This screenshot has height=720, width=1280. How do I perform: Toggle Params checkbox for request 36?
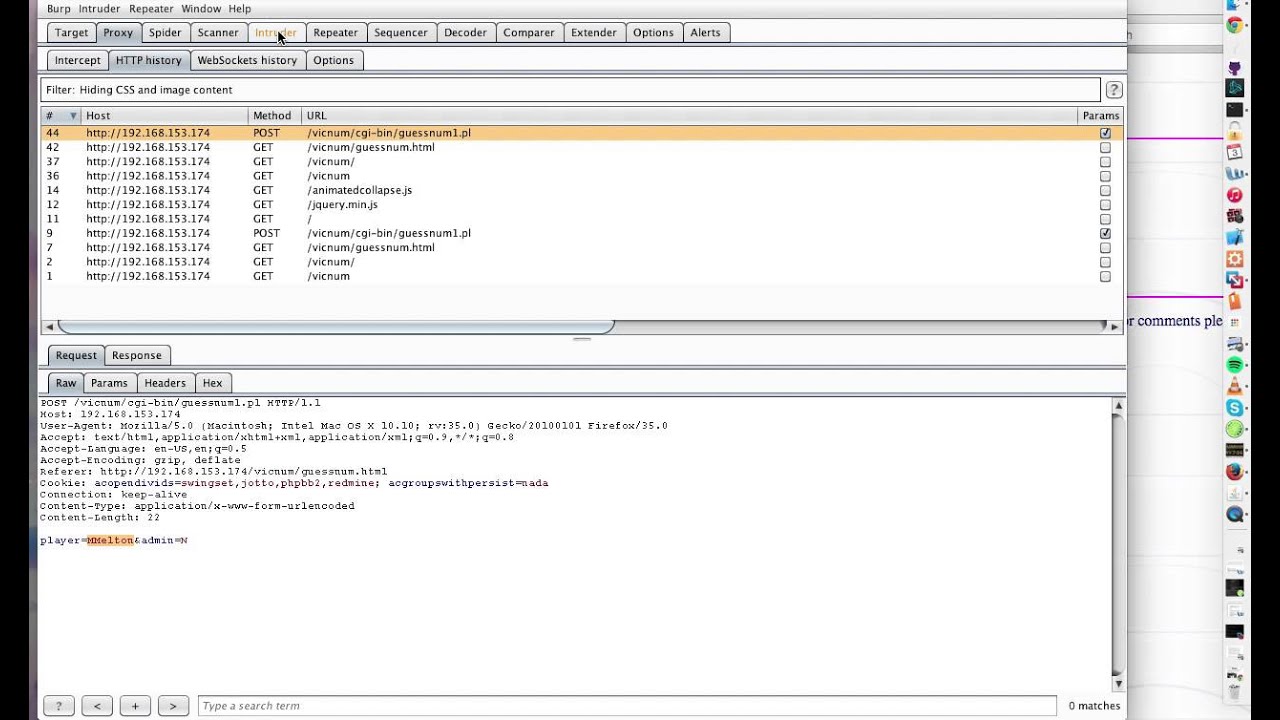[1105, 176]
